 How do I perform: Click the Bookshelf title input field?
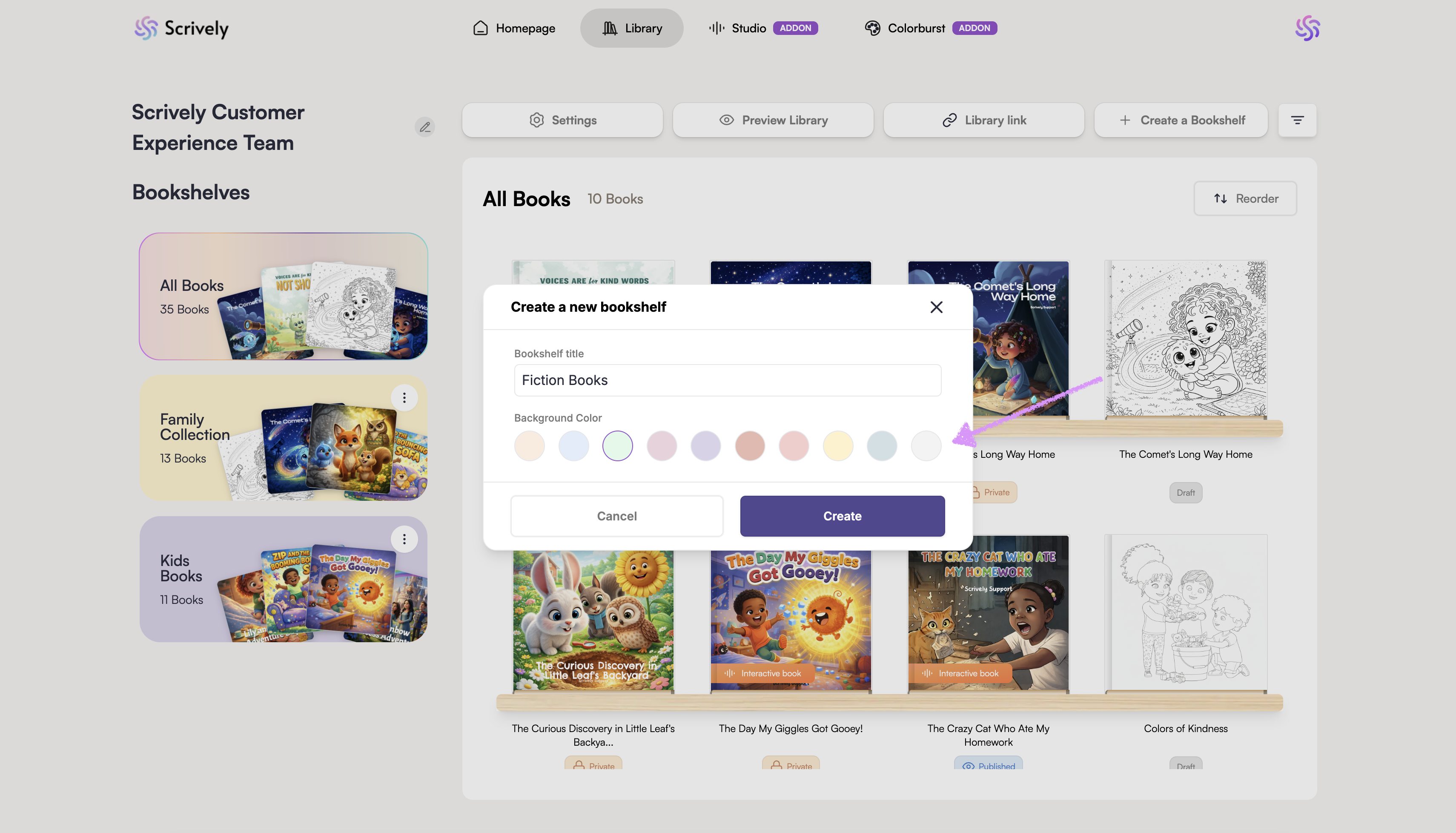728,380
